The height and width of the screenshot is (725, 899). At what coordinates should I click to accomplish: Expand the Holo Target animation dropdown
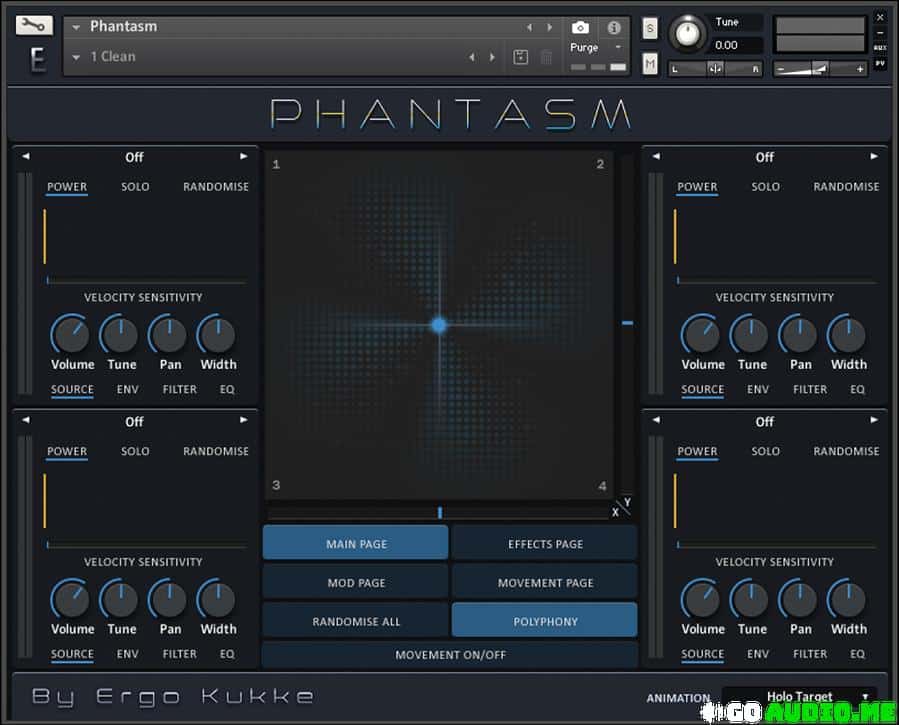[x=800, y=697]
